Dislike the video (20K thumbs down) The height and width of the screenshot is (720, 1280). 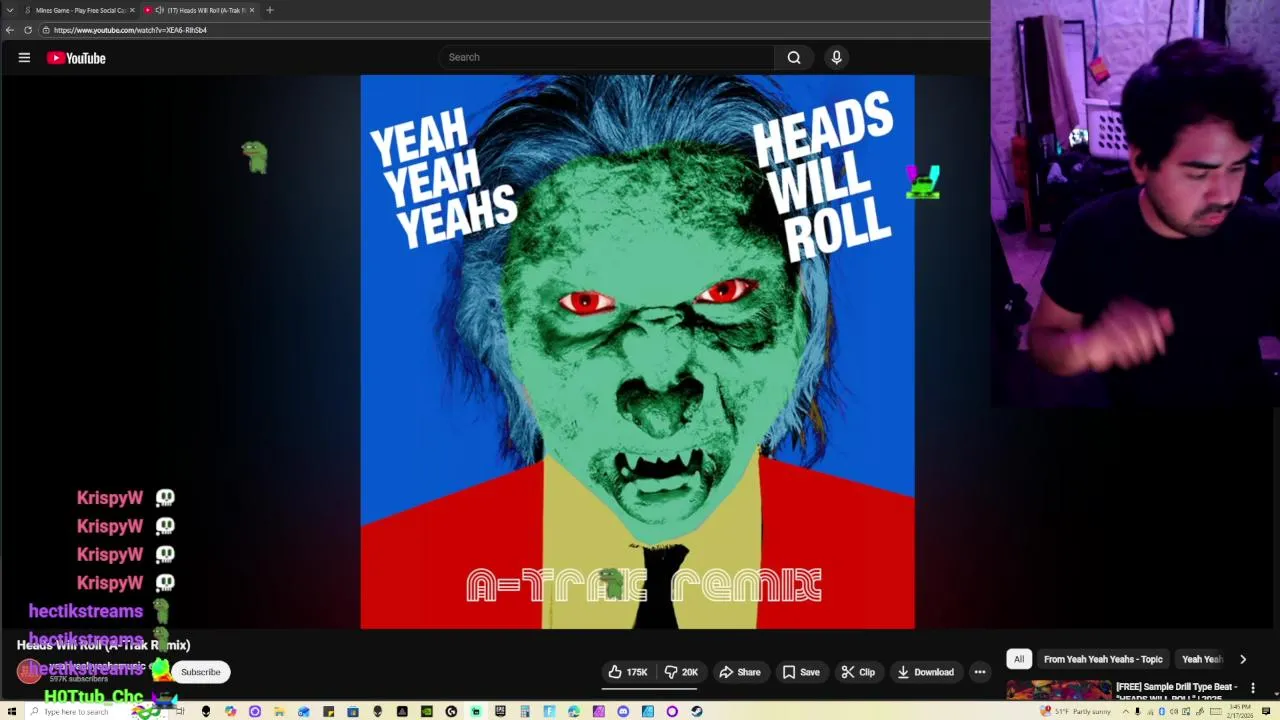(x=681, y=672)
